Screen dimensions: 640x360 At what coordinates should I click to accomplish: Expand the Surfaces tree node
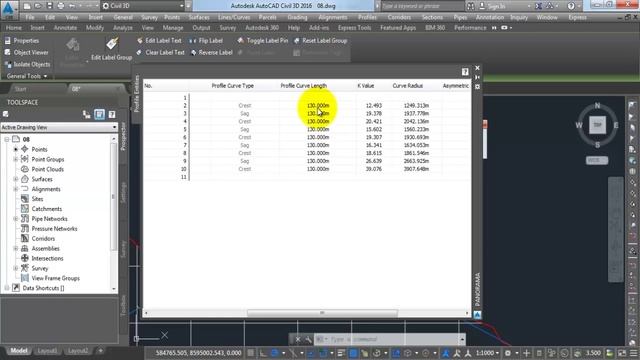pyautogui.click(x=16, y=179)
